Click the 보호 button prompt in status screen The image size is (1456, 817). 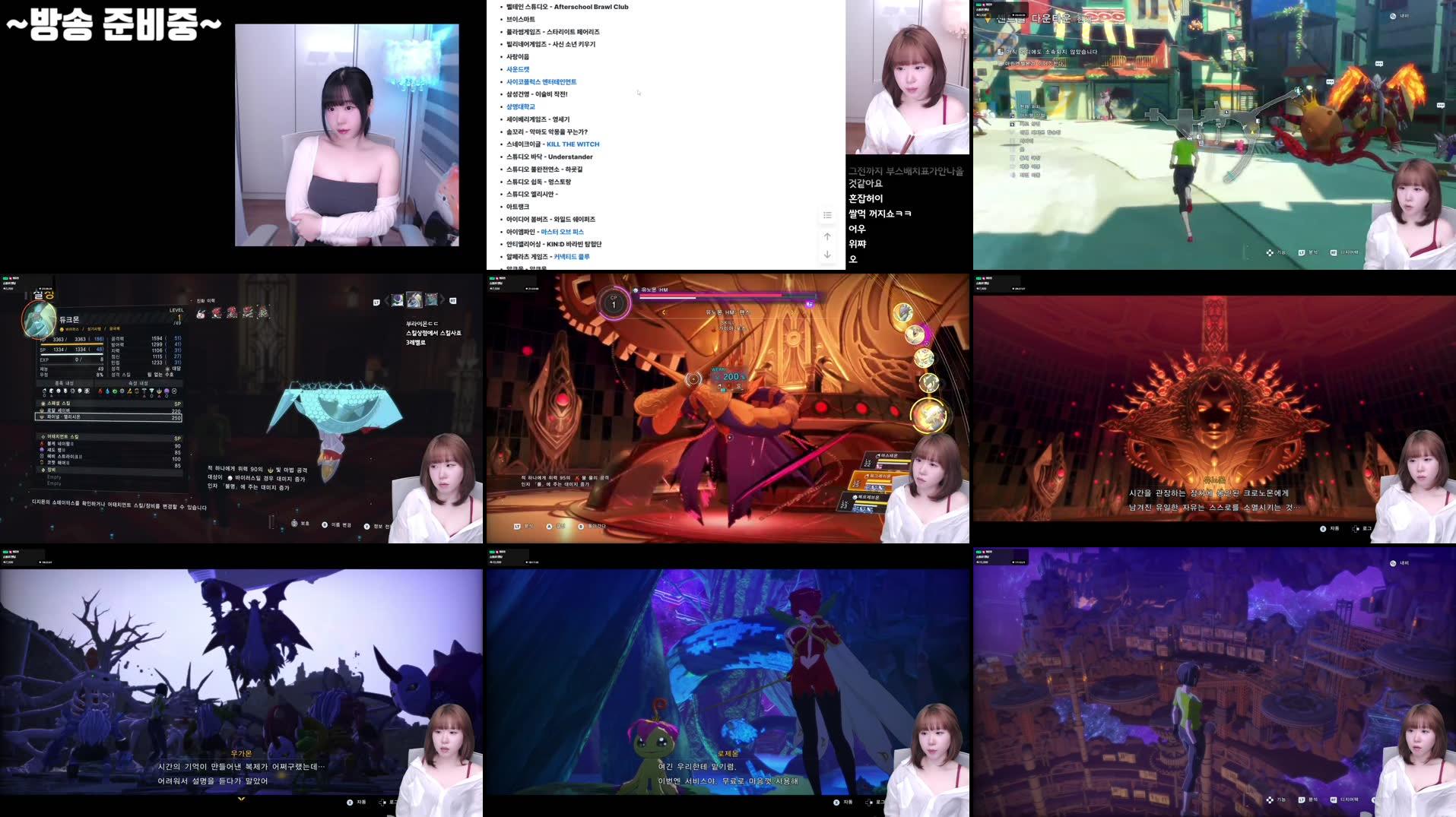[300, 524]
